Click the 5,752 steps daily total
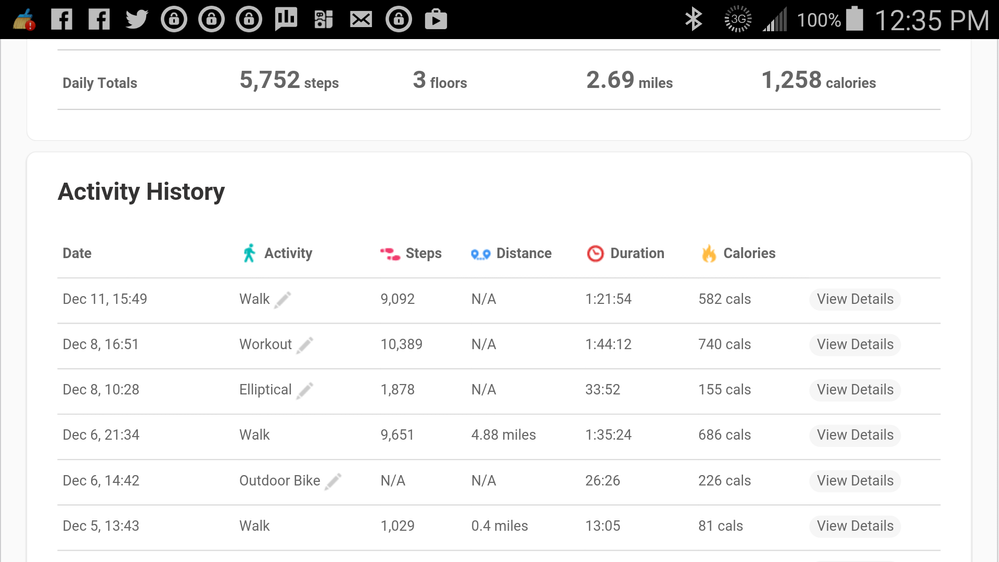 click(x=289, y=80)
